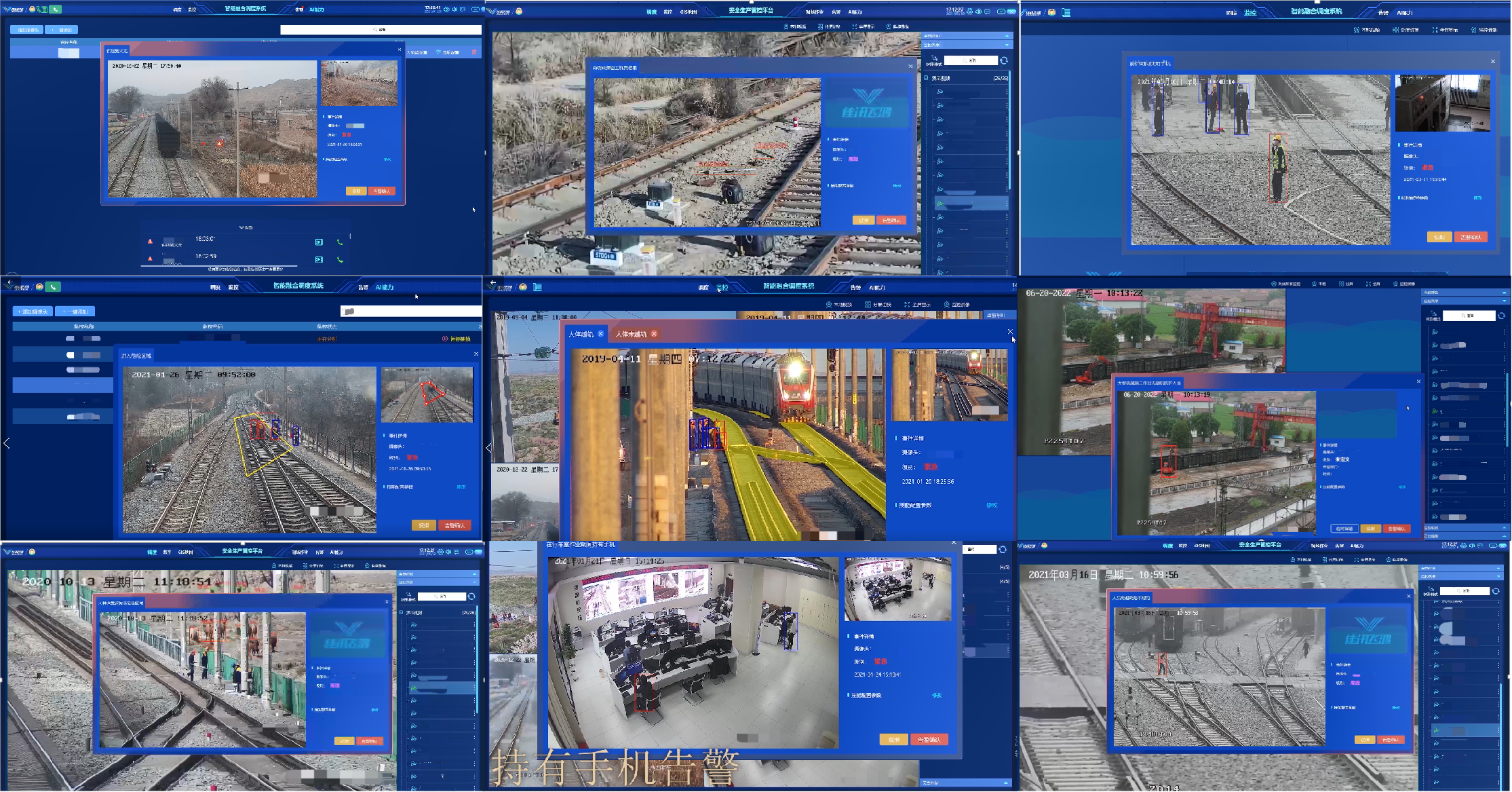This screenshot has width=1512, height=792.
Task: Toggle 演示视频 checkbox in bottom-left window camera tree
Action: click(402, 612)
